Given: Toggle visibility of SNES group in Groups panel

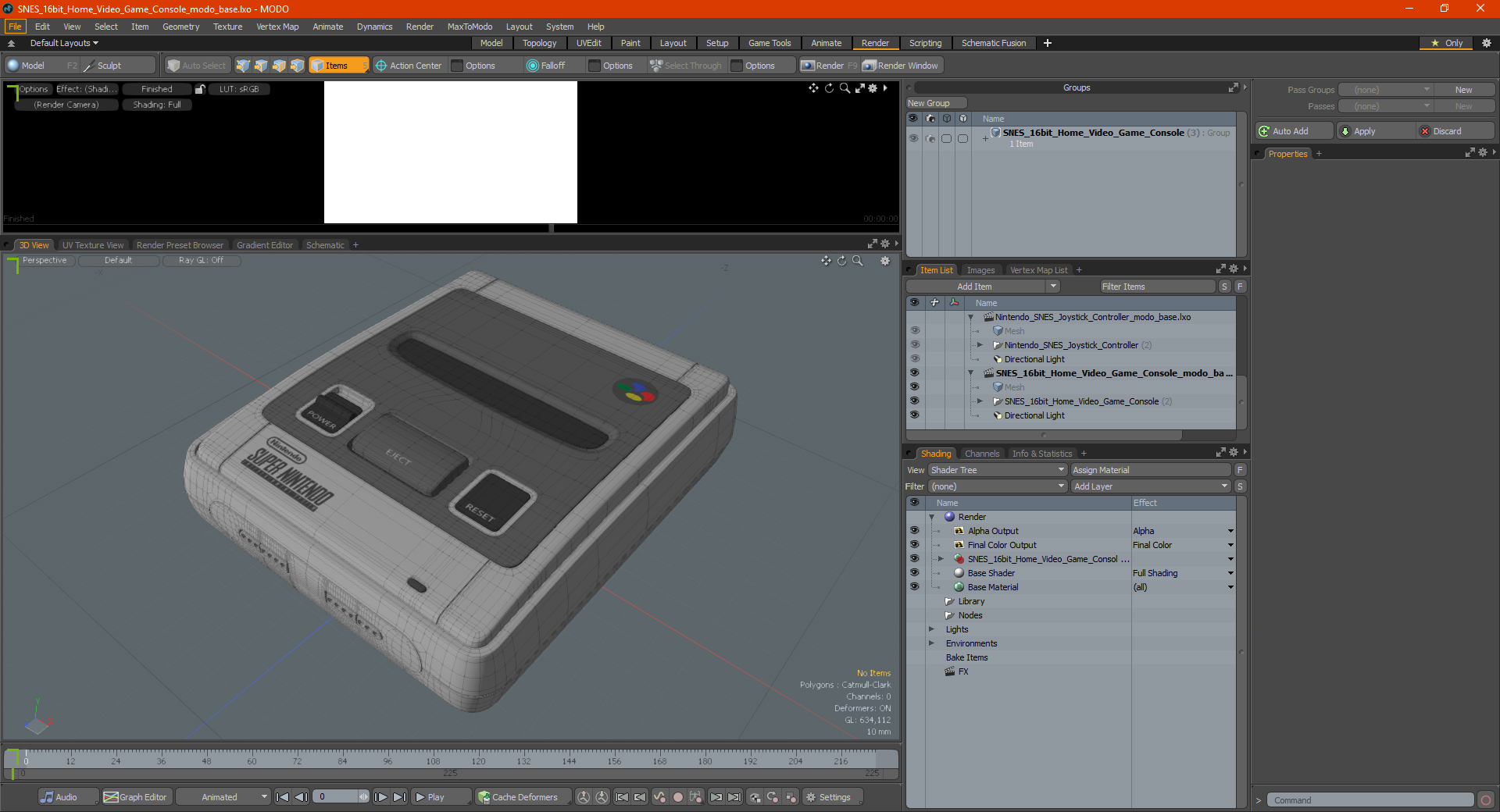Looking at the screenshot, I should click(x=913, y=138).
